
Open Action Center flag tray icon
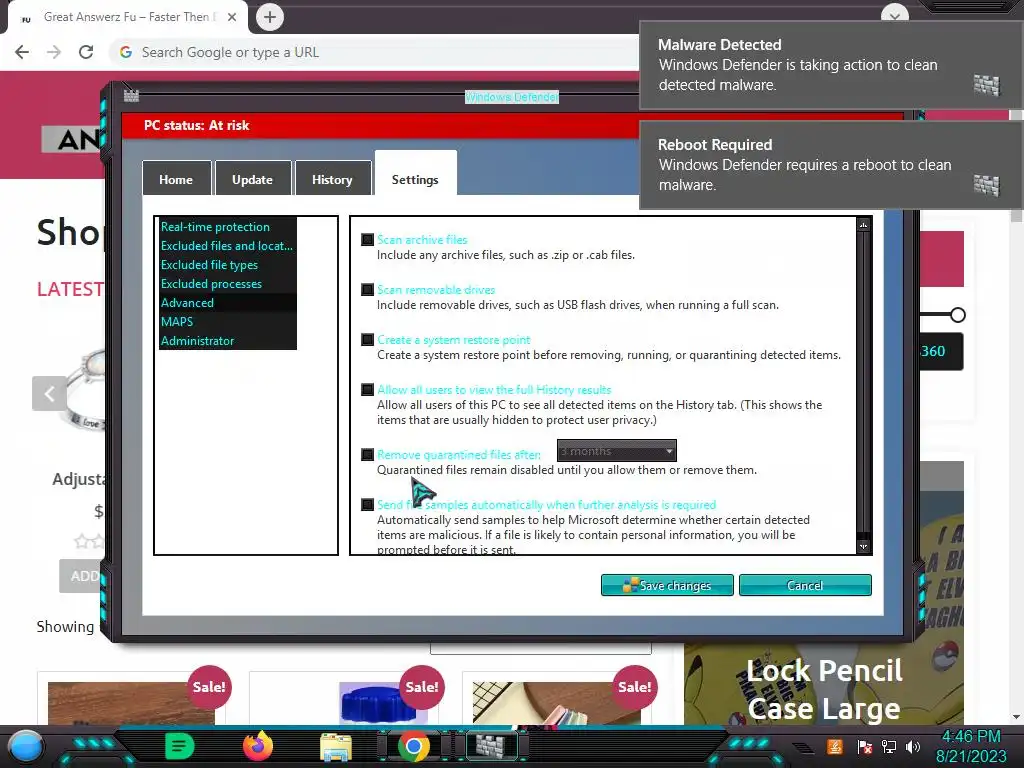point(865,746)
